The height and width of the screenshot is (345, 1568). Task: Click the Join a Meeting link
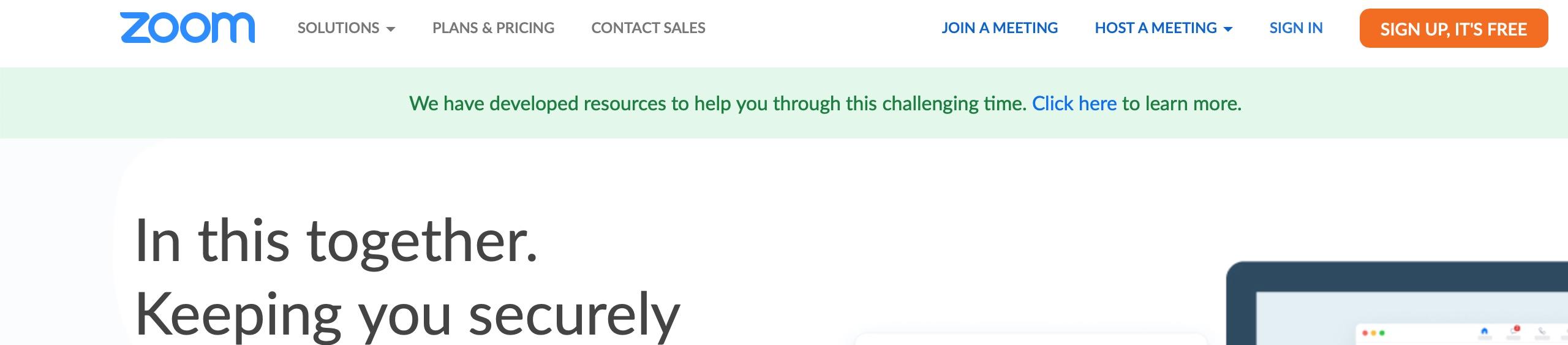point(1000,28)
